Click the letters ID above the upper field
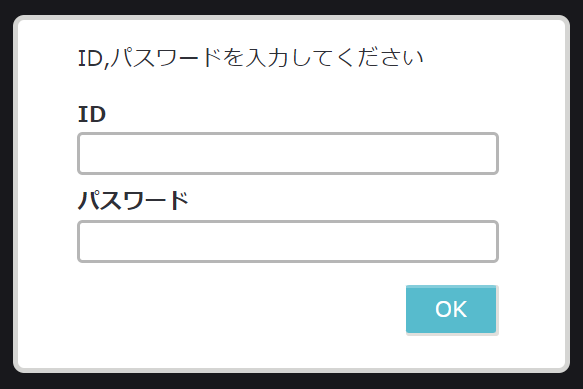 pyautogui.click(x=92, y=114)
